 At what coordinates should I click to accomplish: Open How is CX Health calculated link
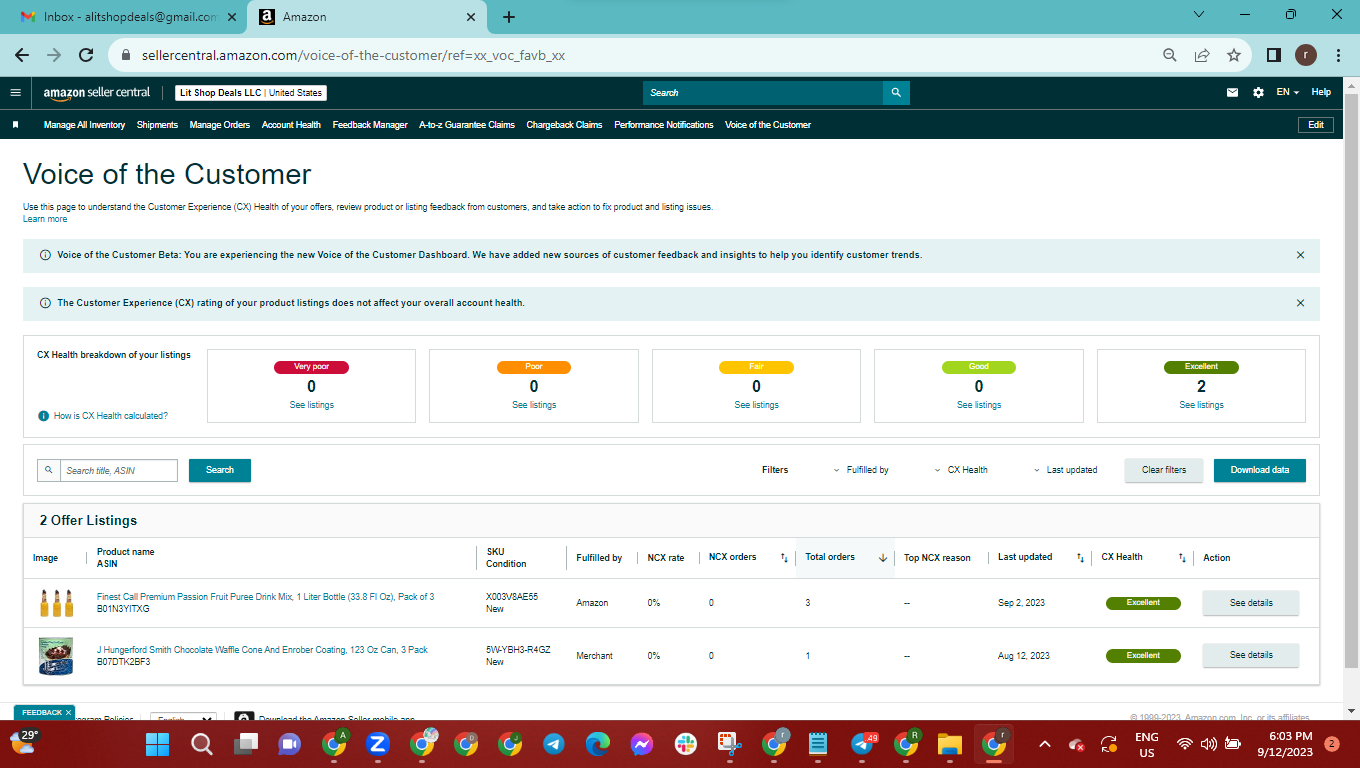[x=111, y=416]
